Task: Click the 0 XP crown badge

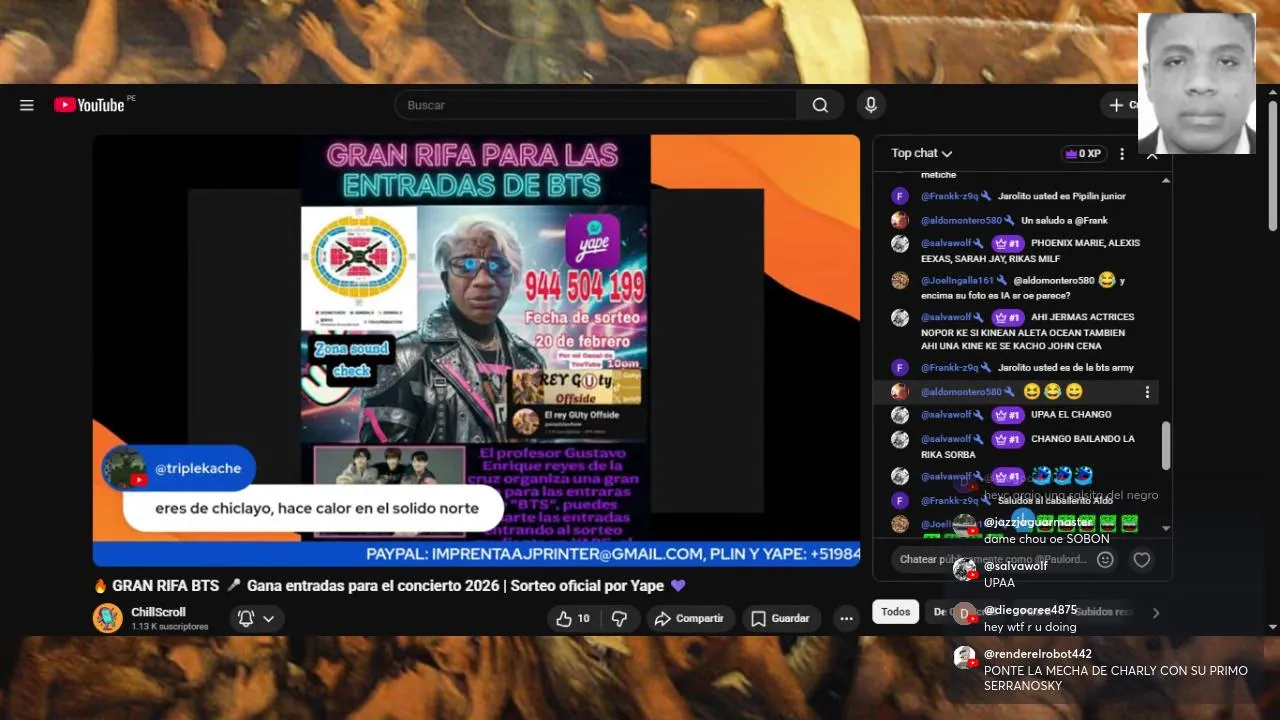Action: pos(1083,154)
